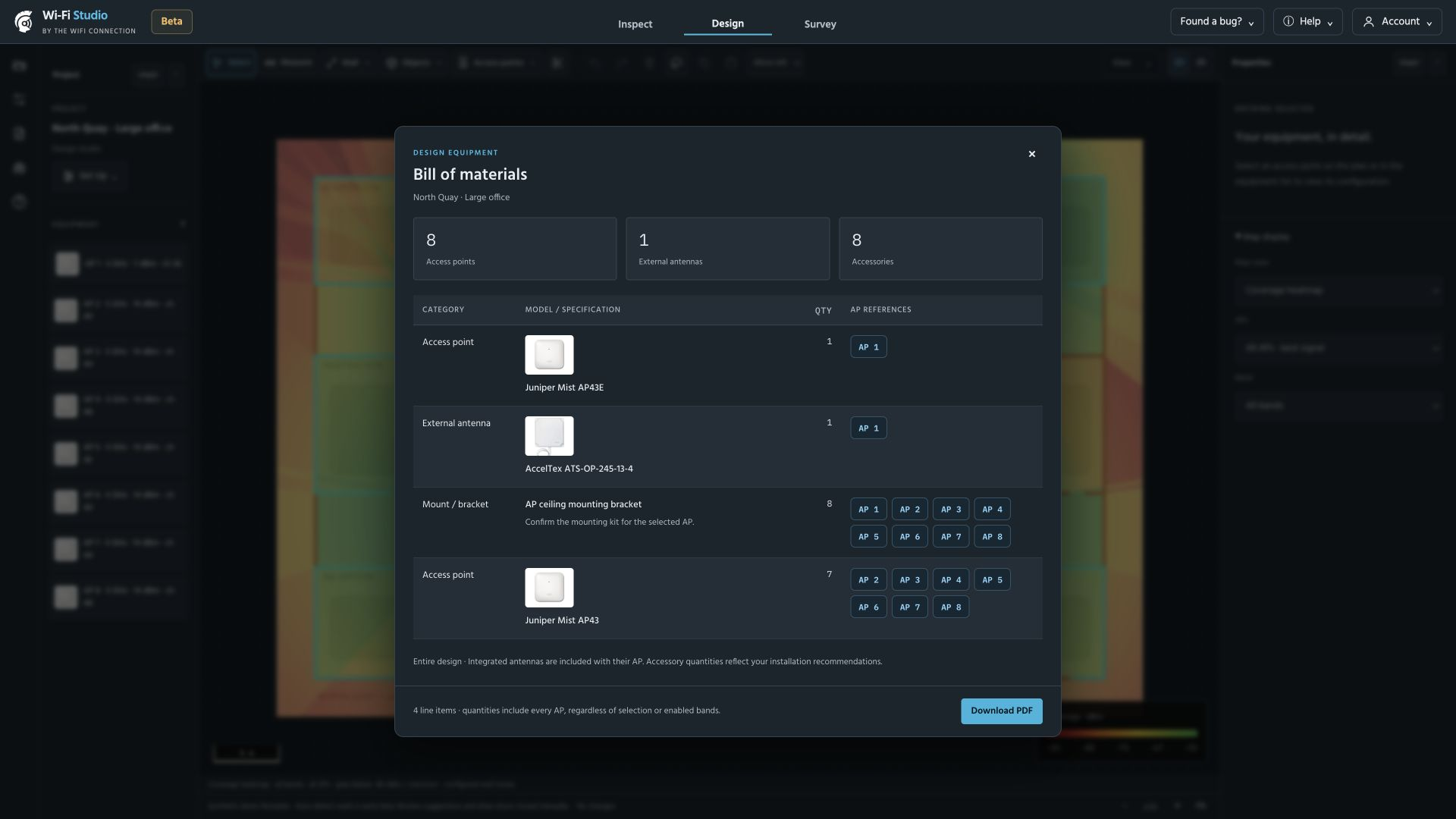The width and height of the screenshot is (1456, 819).
Task: Click the Access points summary card
Action: (515, 249)
